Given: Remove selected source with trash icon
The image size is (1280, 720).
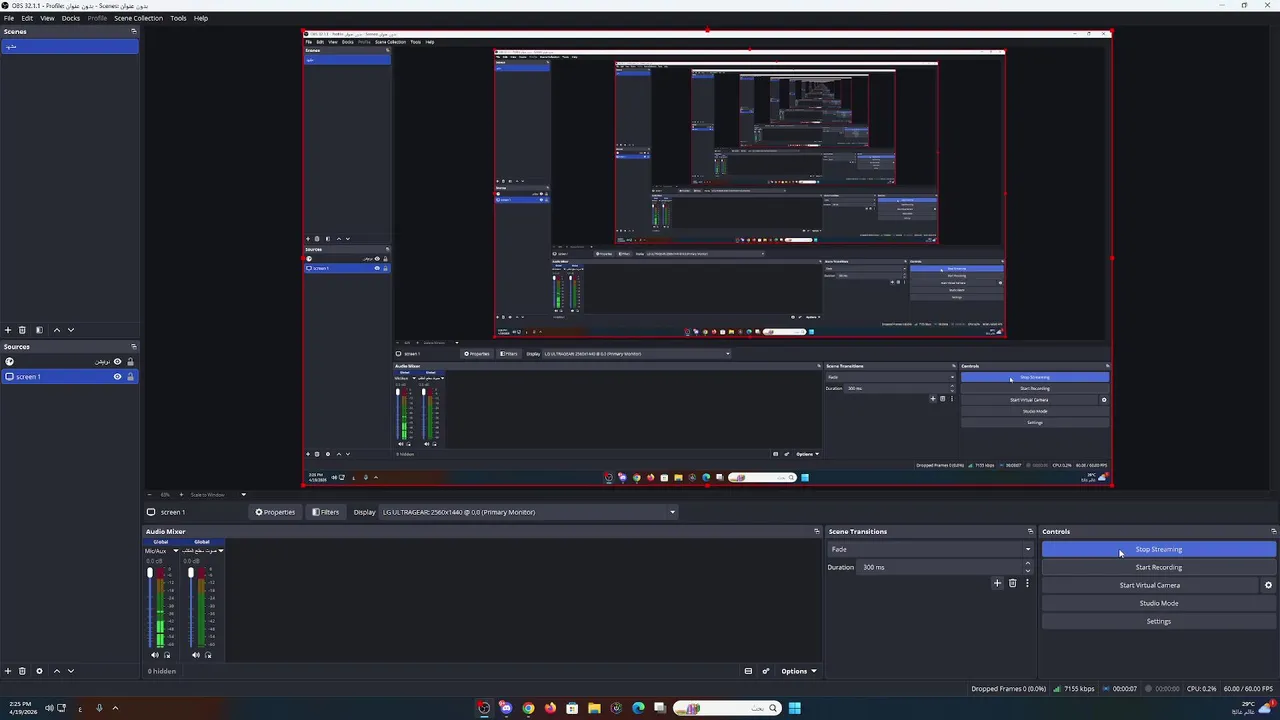Looking at the screenshot, I should coord(22,671).
